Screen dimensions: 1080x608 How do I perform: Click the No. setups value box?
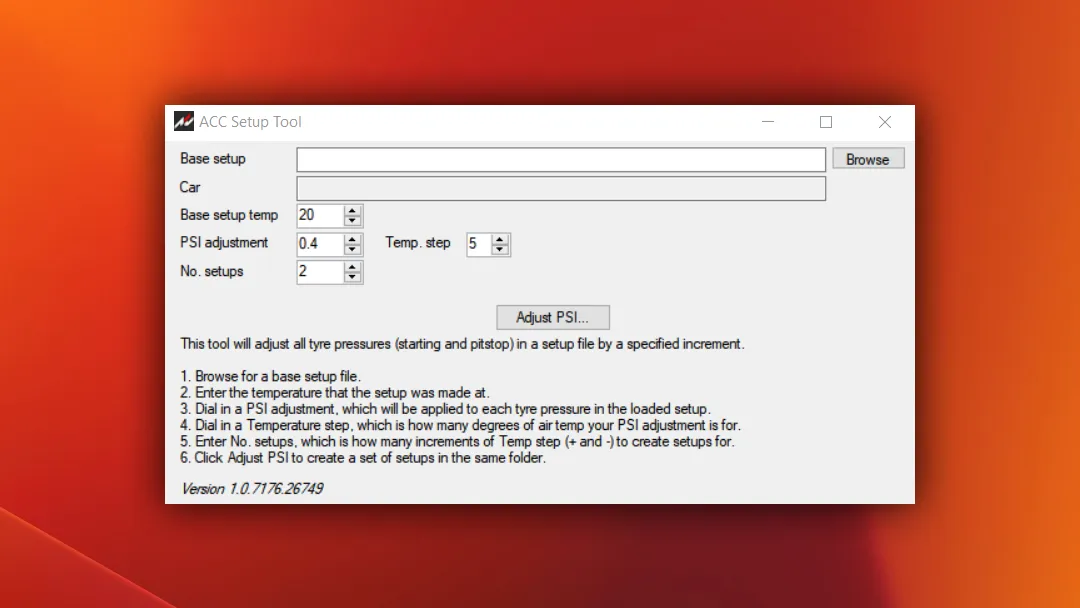click(x=319, y=272)
